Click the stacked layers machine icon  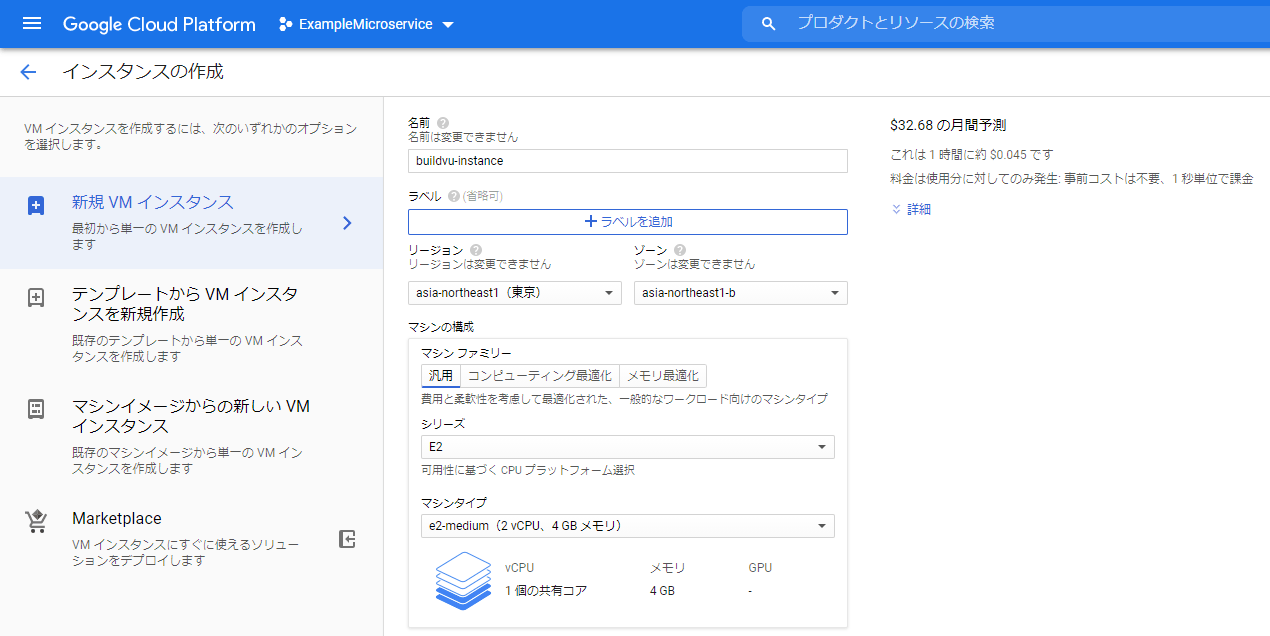pos(465,579)
